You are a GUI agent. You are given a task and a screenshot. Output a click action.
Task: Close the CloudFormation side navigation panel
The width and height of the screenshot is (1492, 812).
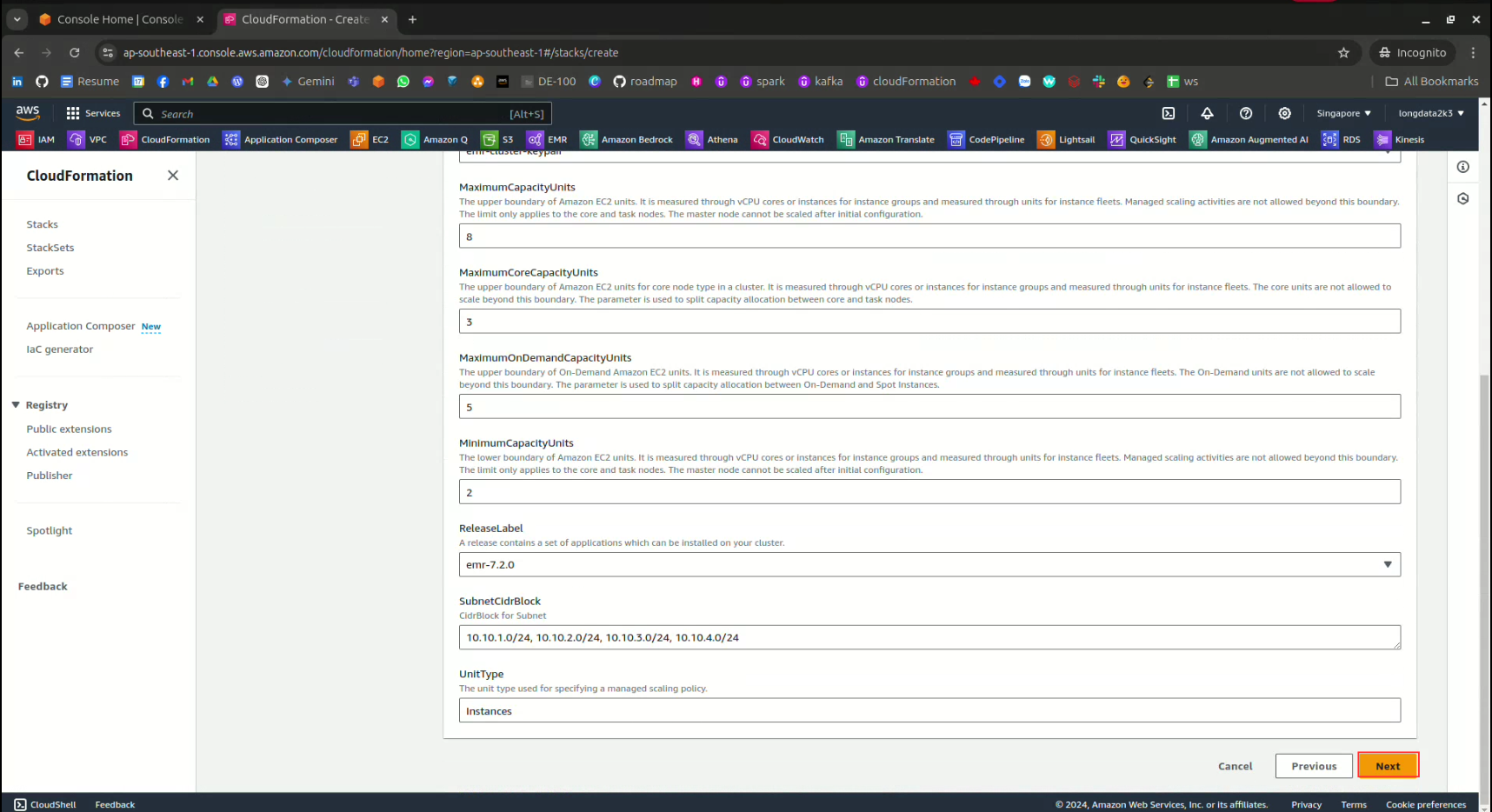coord(173,176)
